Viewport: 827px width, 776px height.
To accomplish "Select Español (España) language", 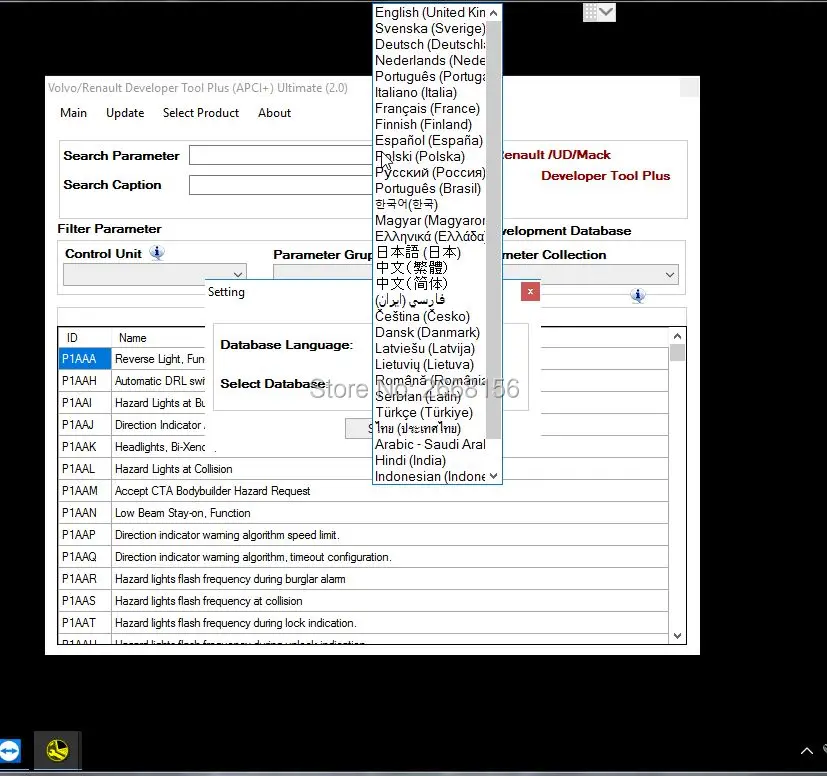I will coord(430,140).
